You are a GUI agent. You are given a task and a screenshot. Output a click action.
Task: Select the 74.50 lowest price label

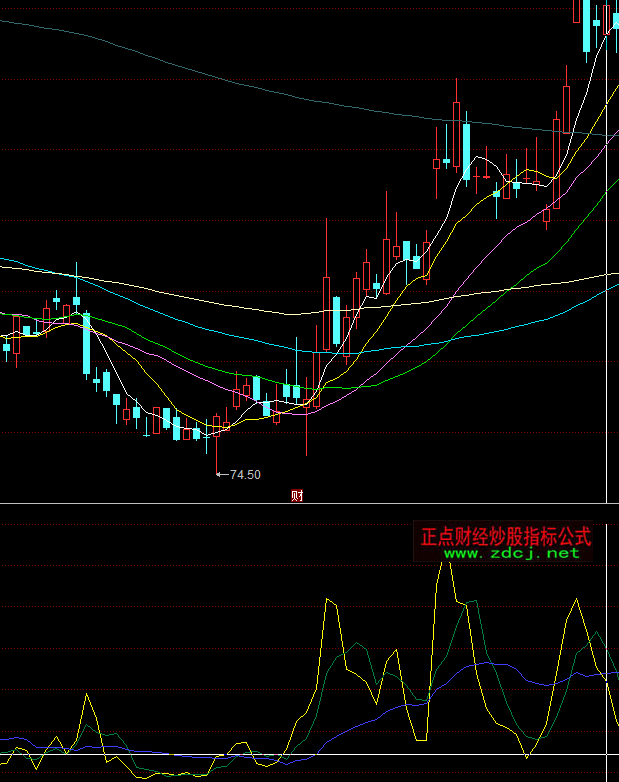pyautogui.click(x=245, y=474)
